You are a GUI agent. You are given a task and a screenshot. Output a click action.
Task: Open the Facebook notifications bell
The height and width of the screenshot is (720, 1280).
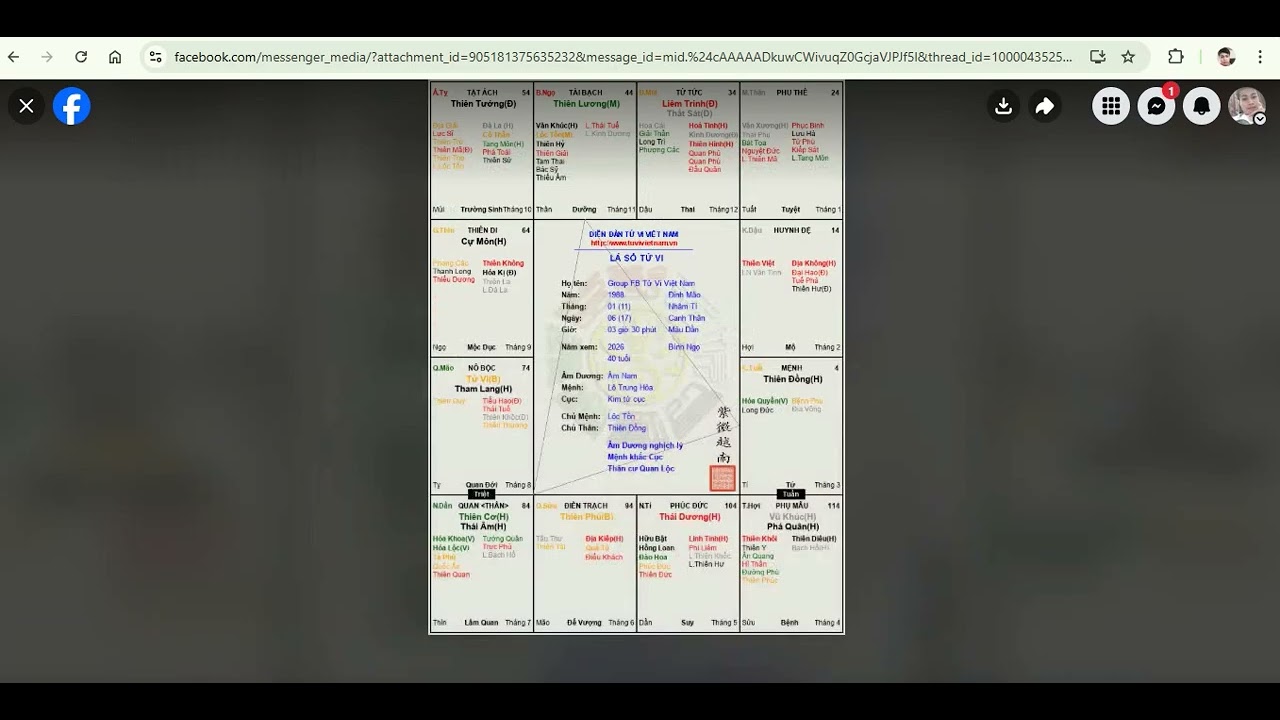1202,106
